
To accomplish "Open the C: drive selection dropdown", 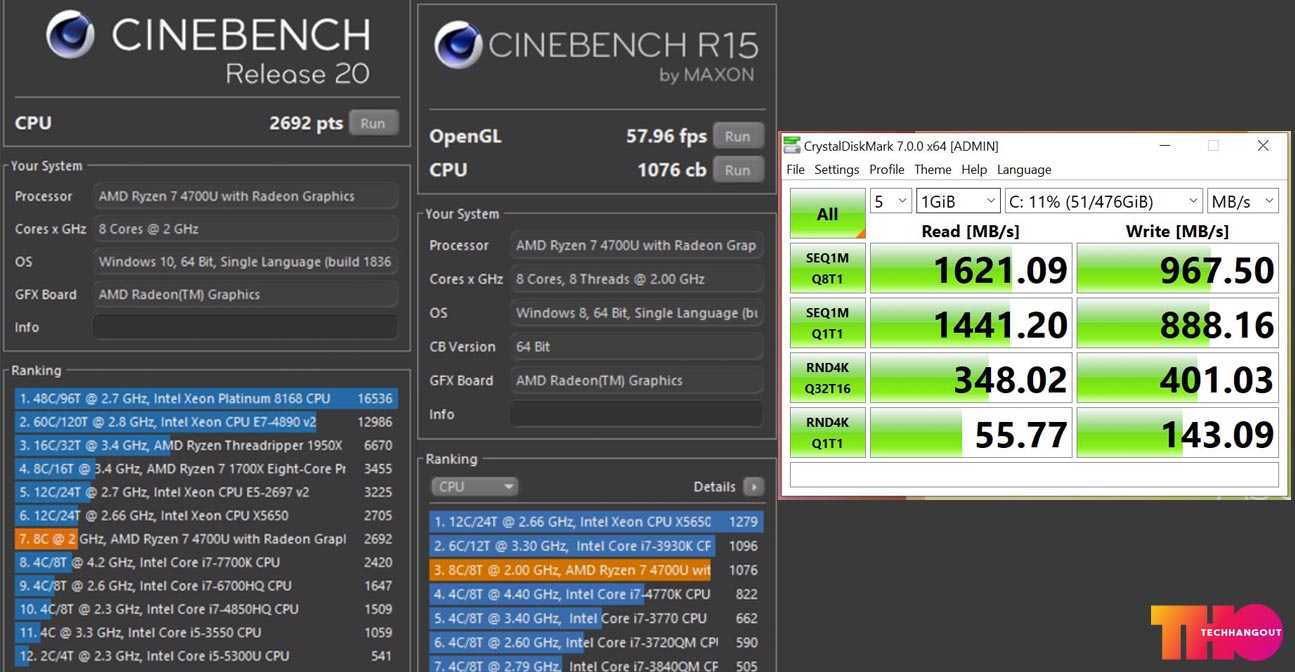I will [1104, 201].
